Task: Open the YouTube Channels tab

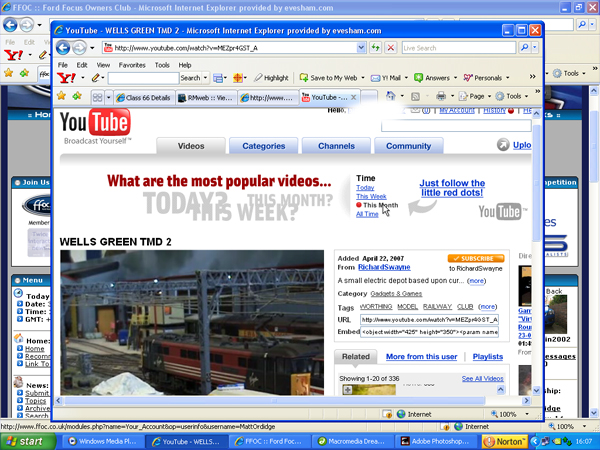Action: pos(336,146)
